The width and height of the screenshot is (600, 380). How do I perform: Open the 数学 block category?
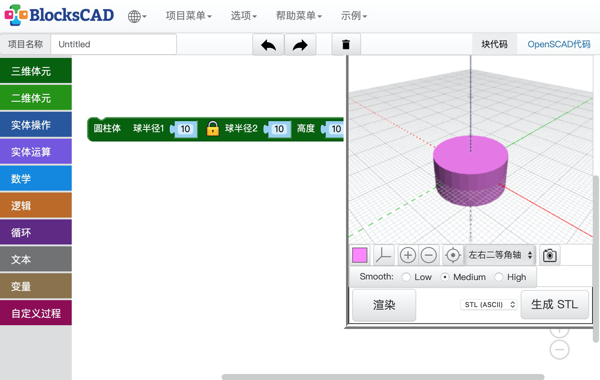coord(36,178)
